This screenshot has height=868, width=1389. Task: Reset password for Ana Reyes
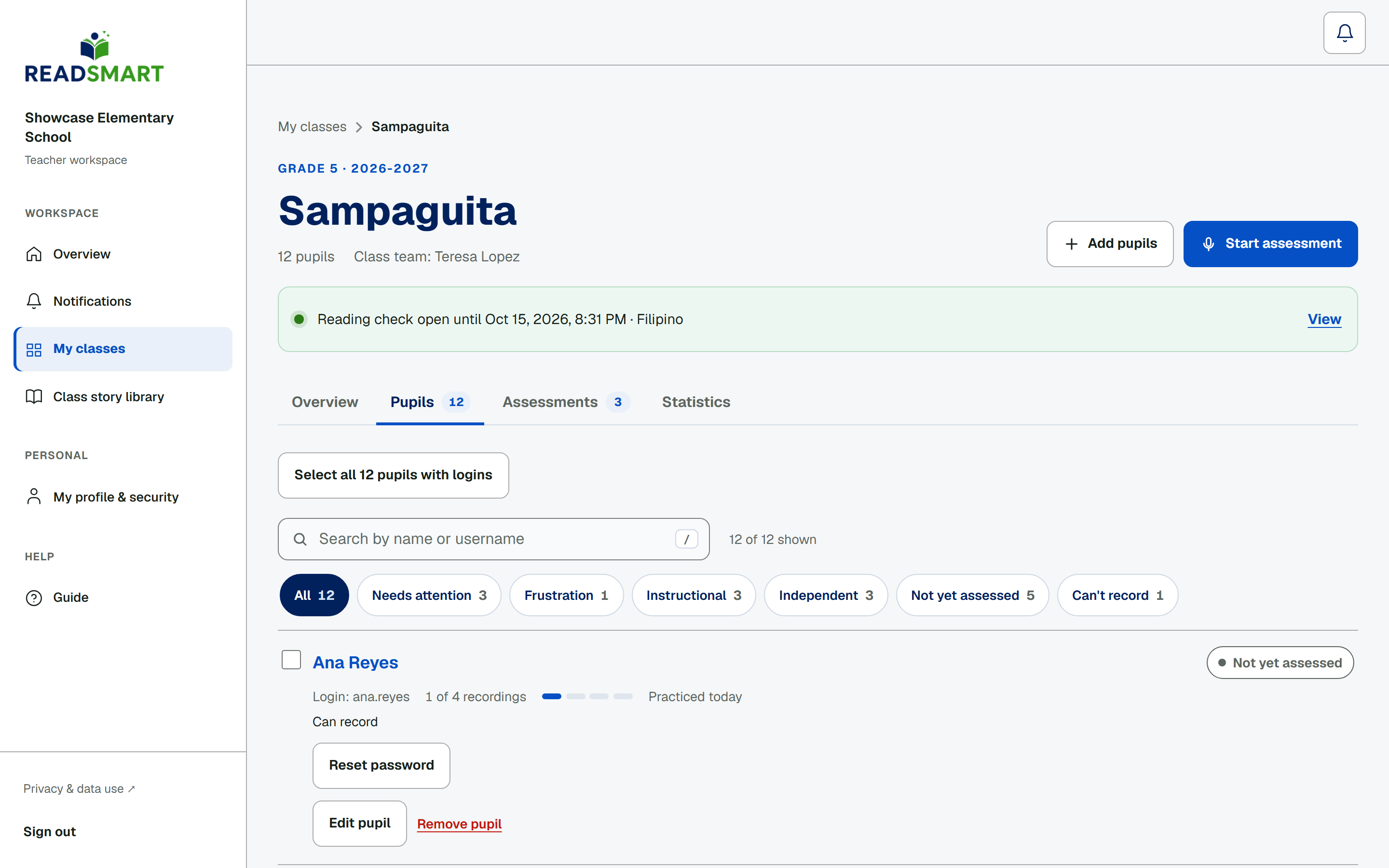pyautogui.click(x=381, y=766)
